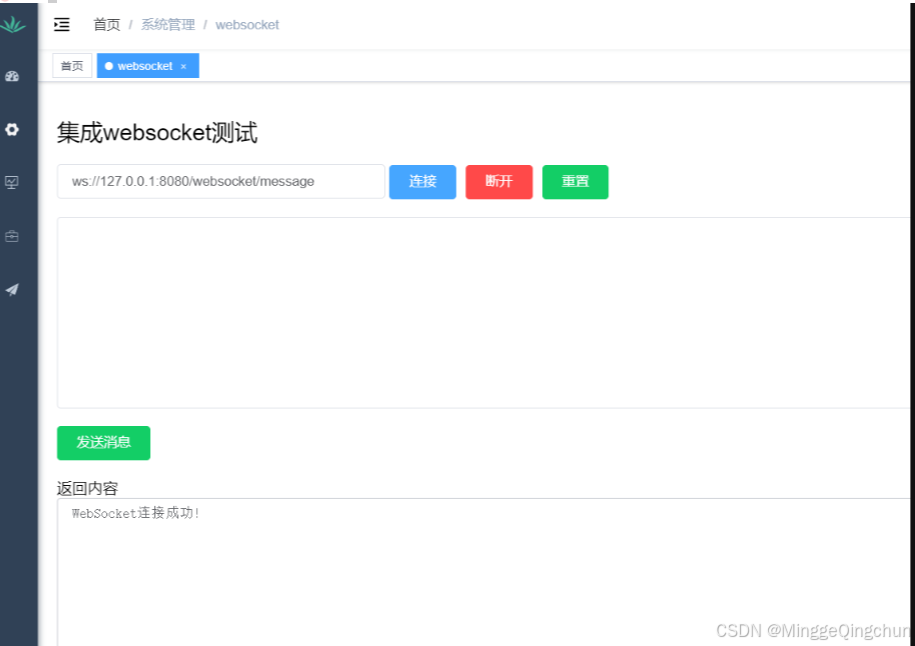915x646 pixels.
Task: Click the 返回内容 label
Action: point(88,488)
